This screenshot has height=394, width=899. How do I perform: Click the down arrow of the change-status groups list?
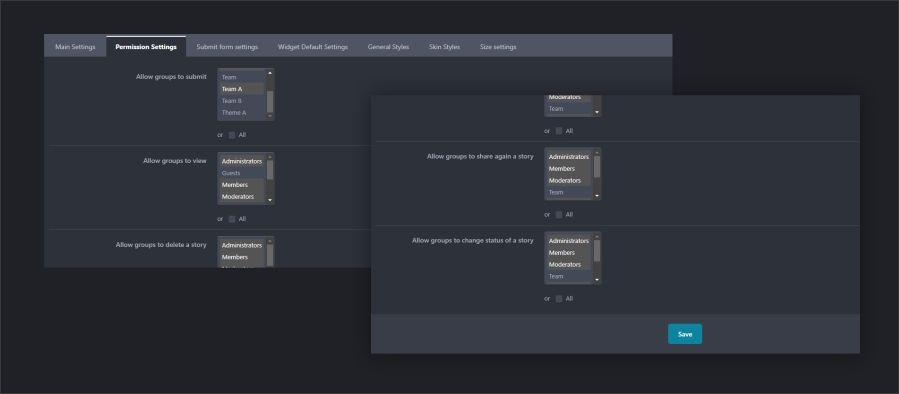(x=597, y=280)
